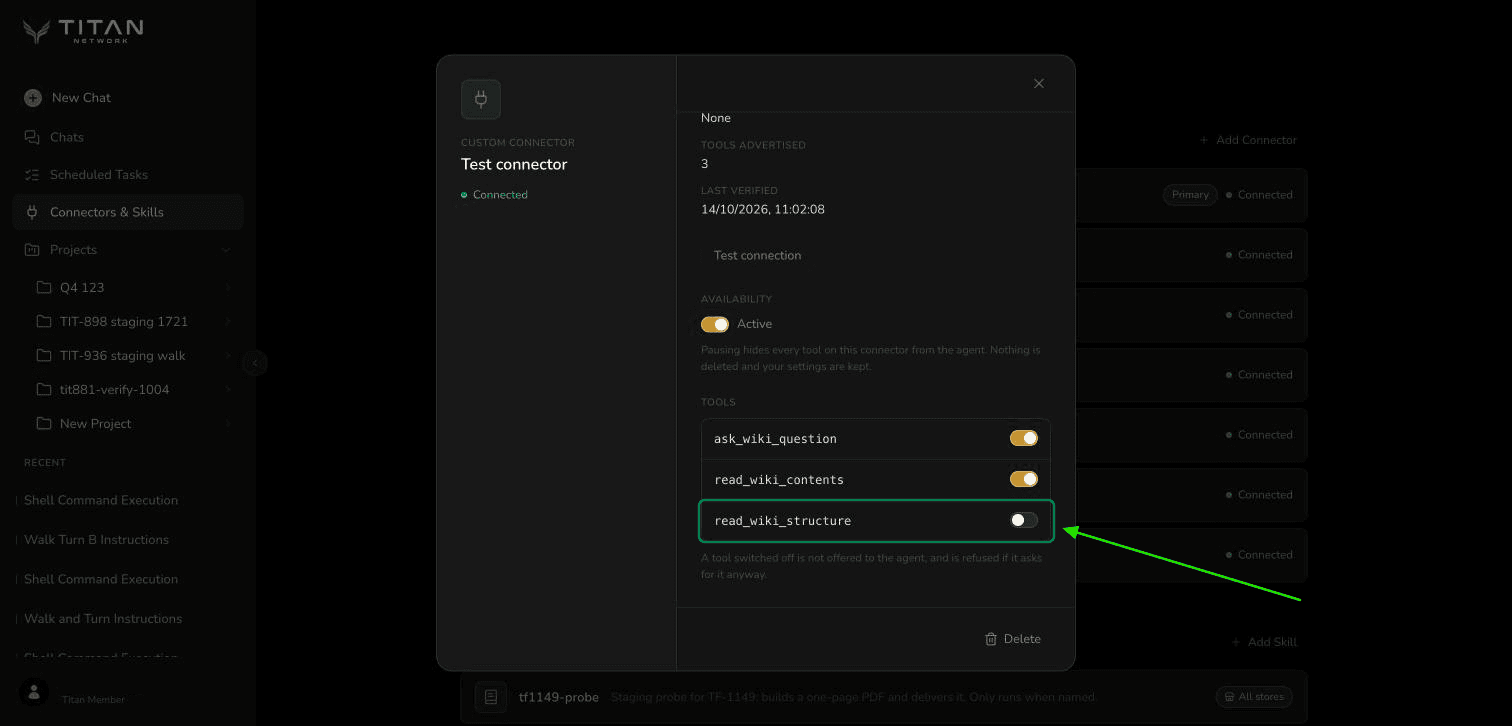Delete the Test connector
Screen dimensions: 1512x726
(1013, 639)
